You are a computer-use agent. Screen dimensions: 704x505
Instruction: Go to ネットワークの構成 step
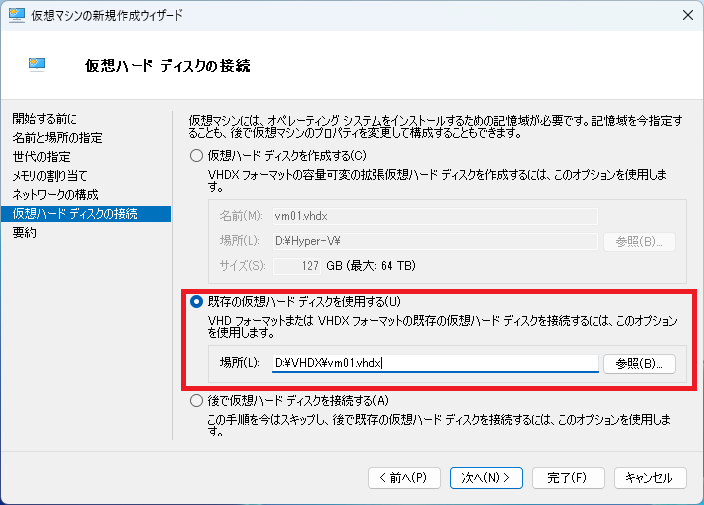(x=55, y=194)
